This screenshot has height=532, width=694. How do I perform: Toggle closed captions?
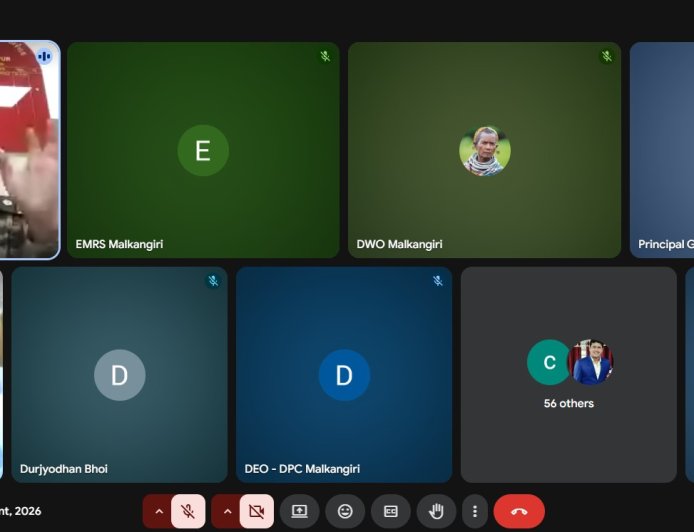pyautogui.click(x=391, y=511)
